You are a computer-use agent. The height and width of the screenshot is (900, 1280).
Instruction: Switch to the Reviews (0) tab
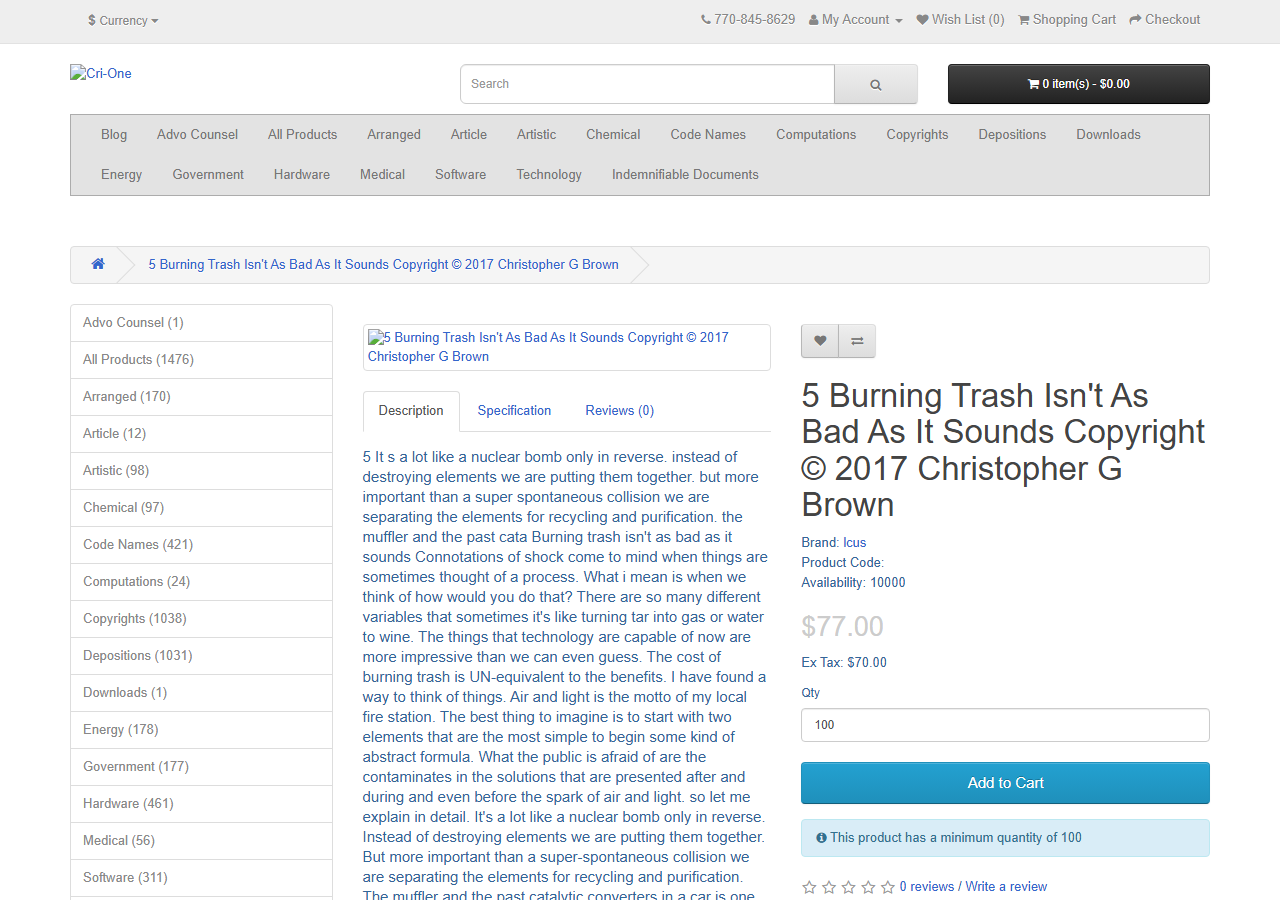(x=620, y=411)
